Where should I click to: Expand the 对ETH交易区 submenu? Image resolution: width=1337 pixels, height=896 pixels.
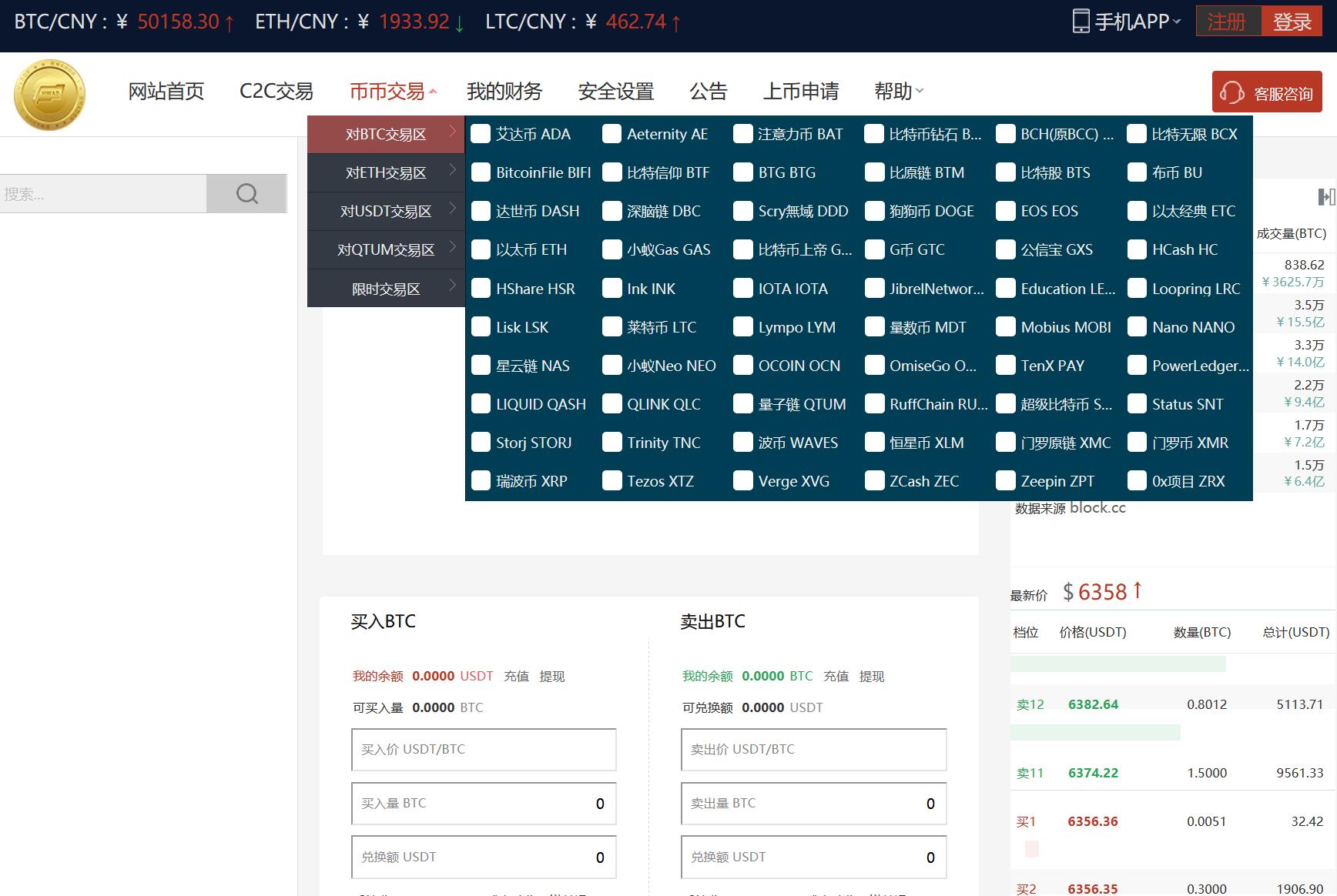tap(386, 172)
